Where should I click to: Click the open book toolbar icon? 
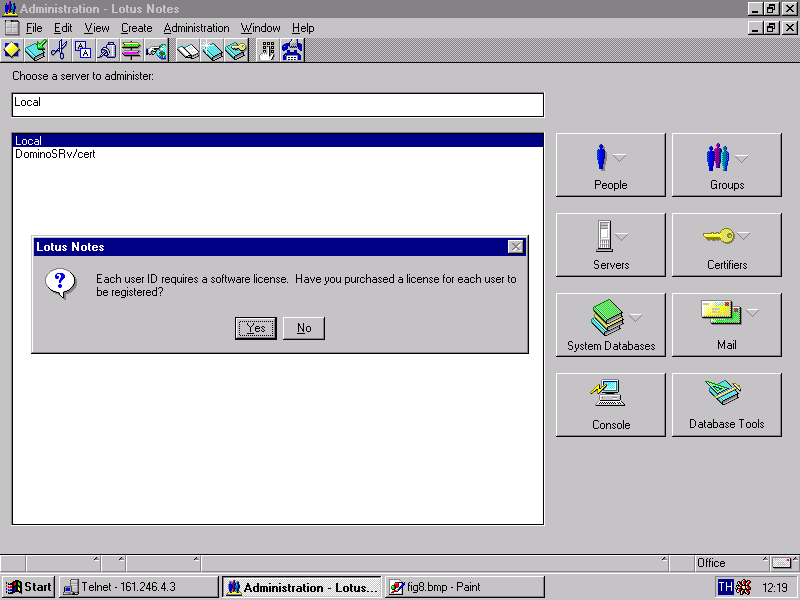[188, 51]
